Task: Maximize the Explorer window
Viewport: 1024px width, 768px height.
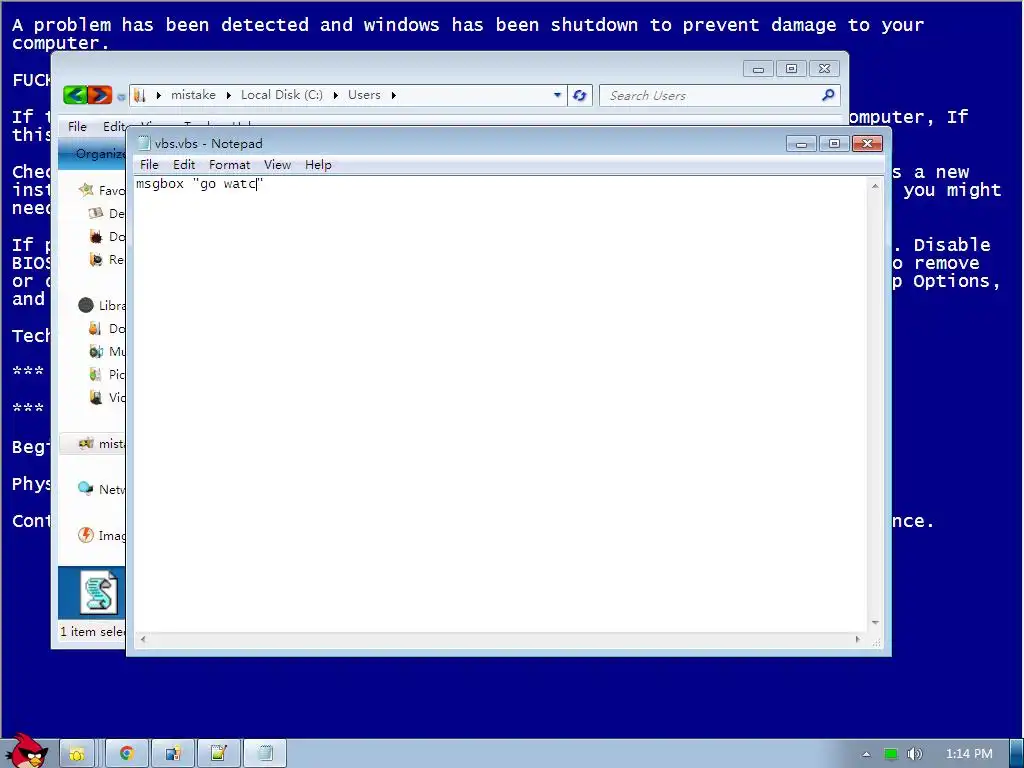Action: coord(791,69)
